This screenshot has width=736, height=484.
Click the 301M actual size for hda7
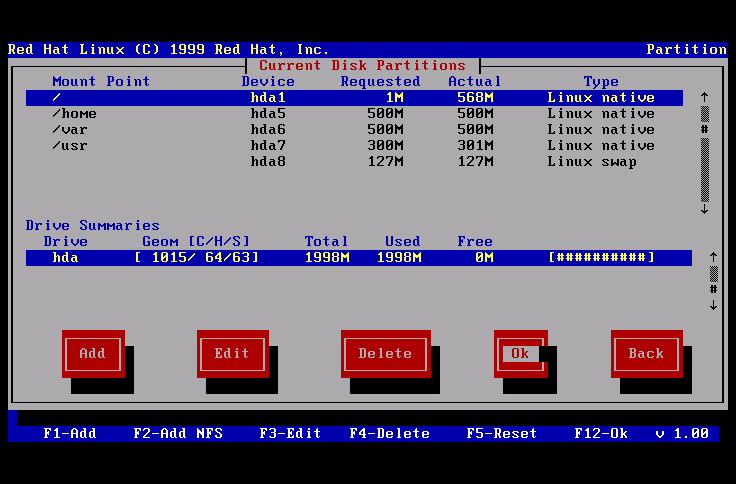click(475, 146)
